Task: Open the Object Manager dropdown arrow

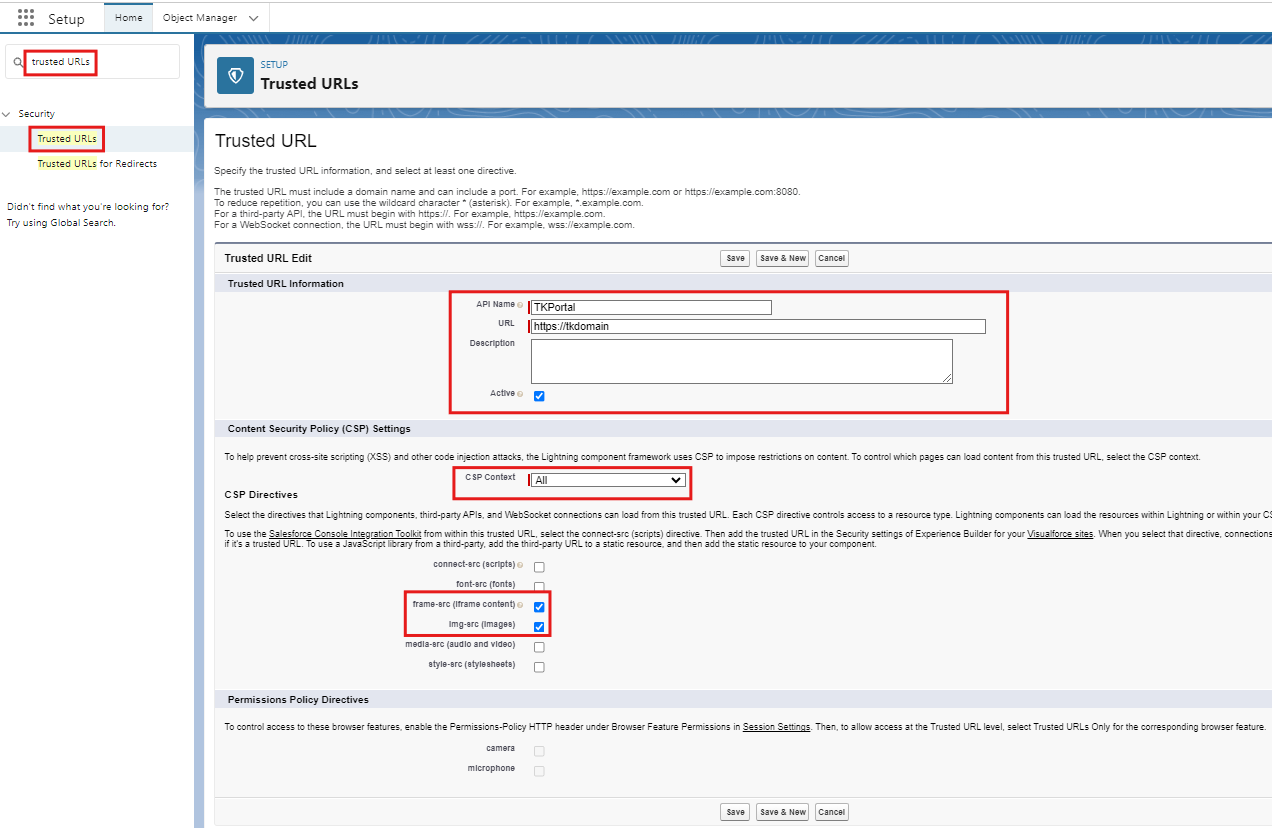Action: click(x=253, y=18)
